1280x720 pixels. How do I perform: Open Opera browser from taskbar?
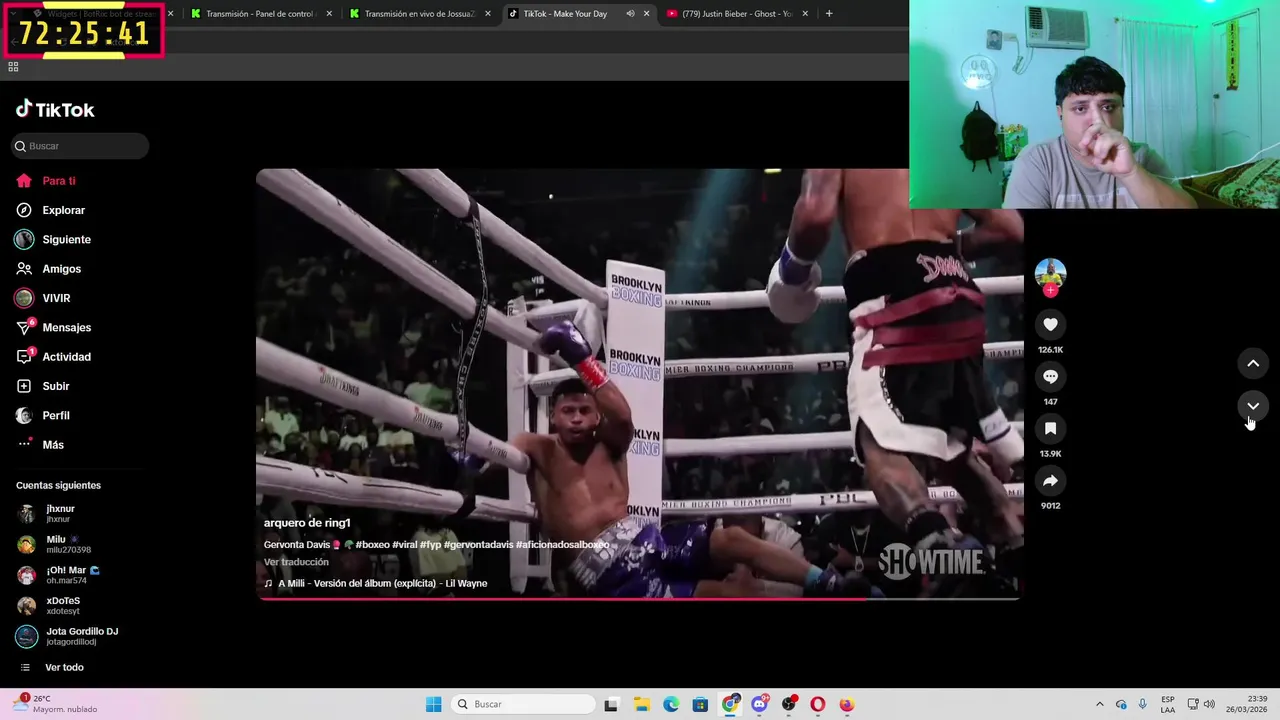[x=818, y=704]
